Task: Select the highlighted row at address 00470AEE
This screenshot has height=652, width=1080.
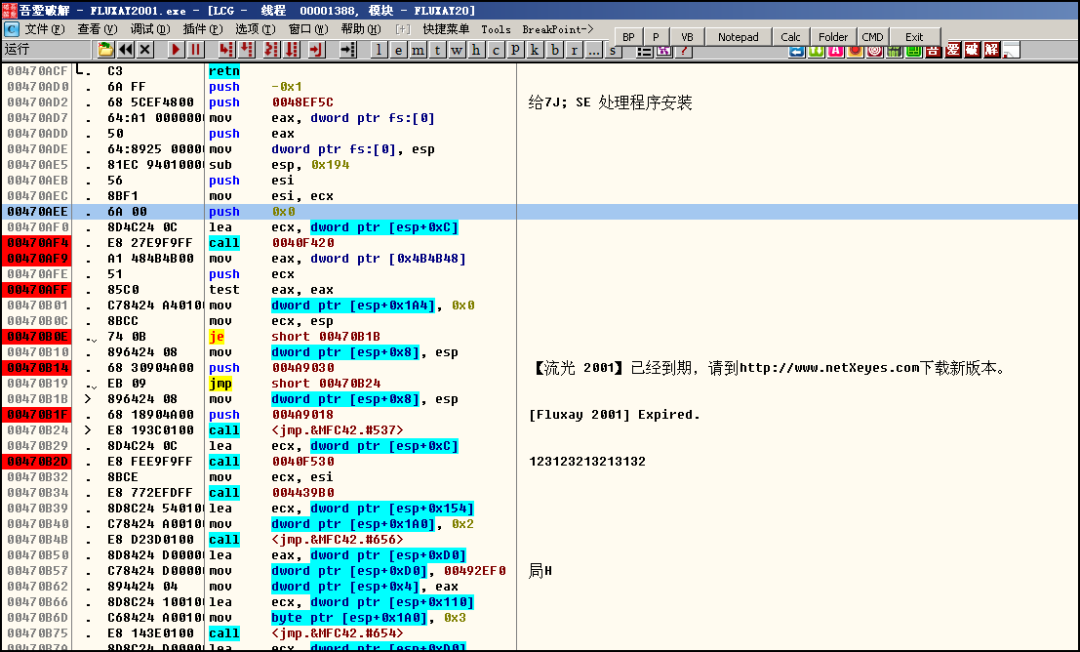Action: point(540,212)
